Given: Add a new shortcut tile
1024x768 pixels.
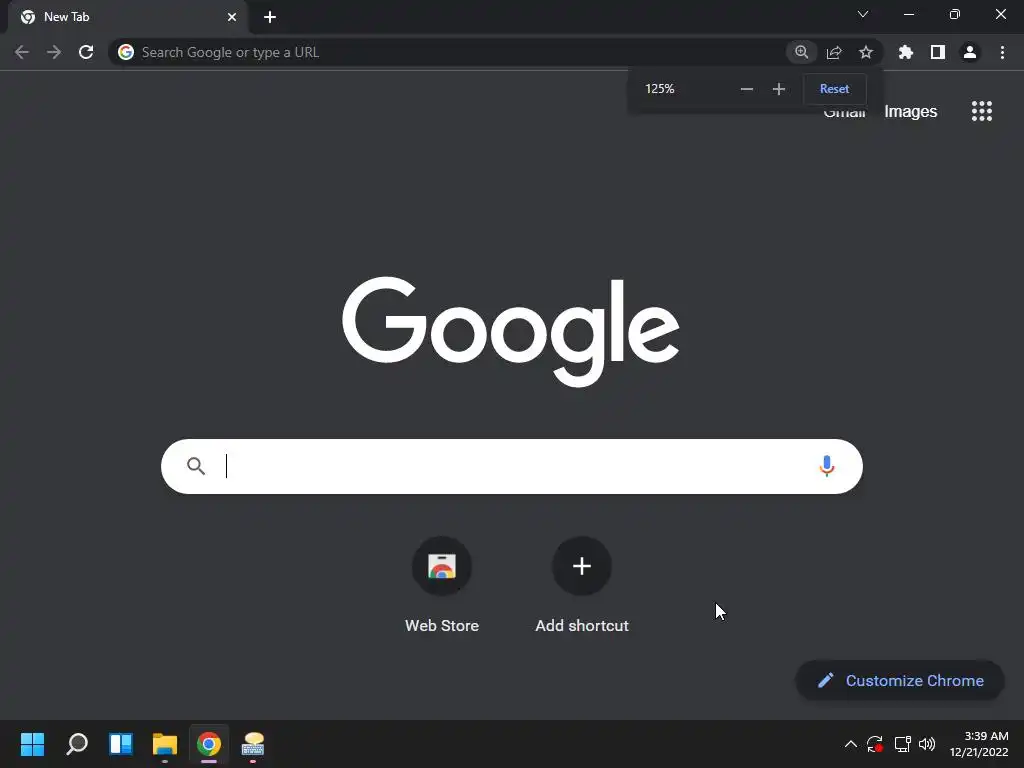Looking at the screenshot, I should (x=581, y=585).
